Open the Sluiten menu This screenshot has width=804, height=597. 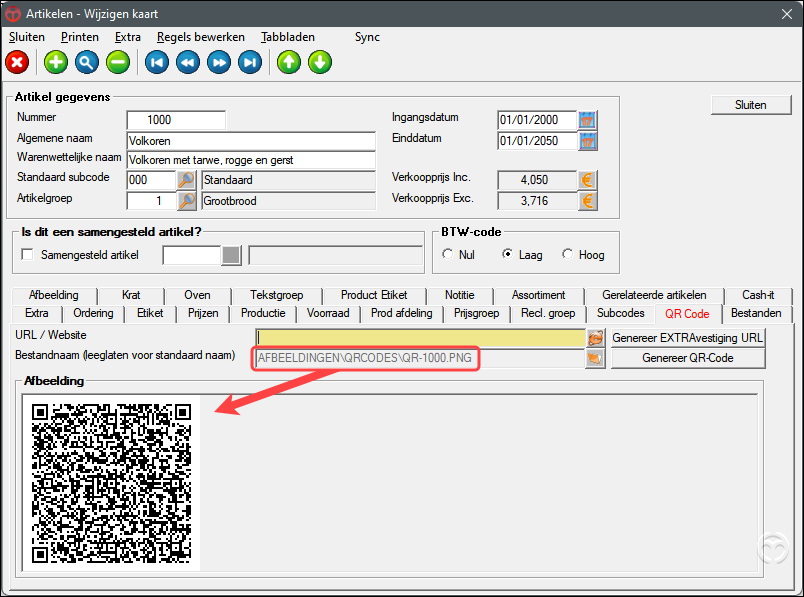27,37
